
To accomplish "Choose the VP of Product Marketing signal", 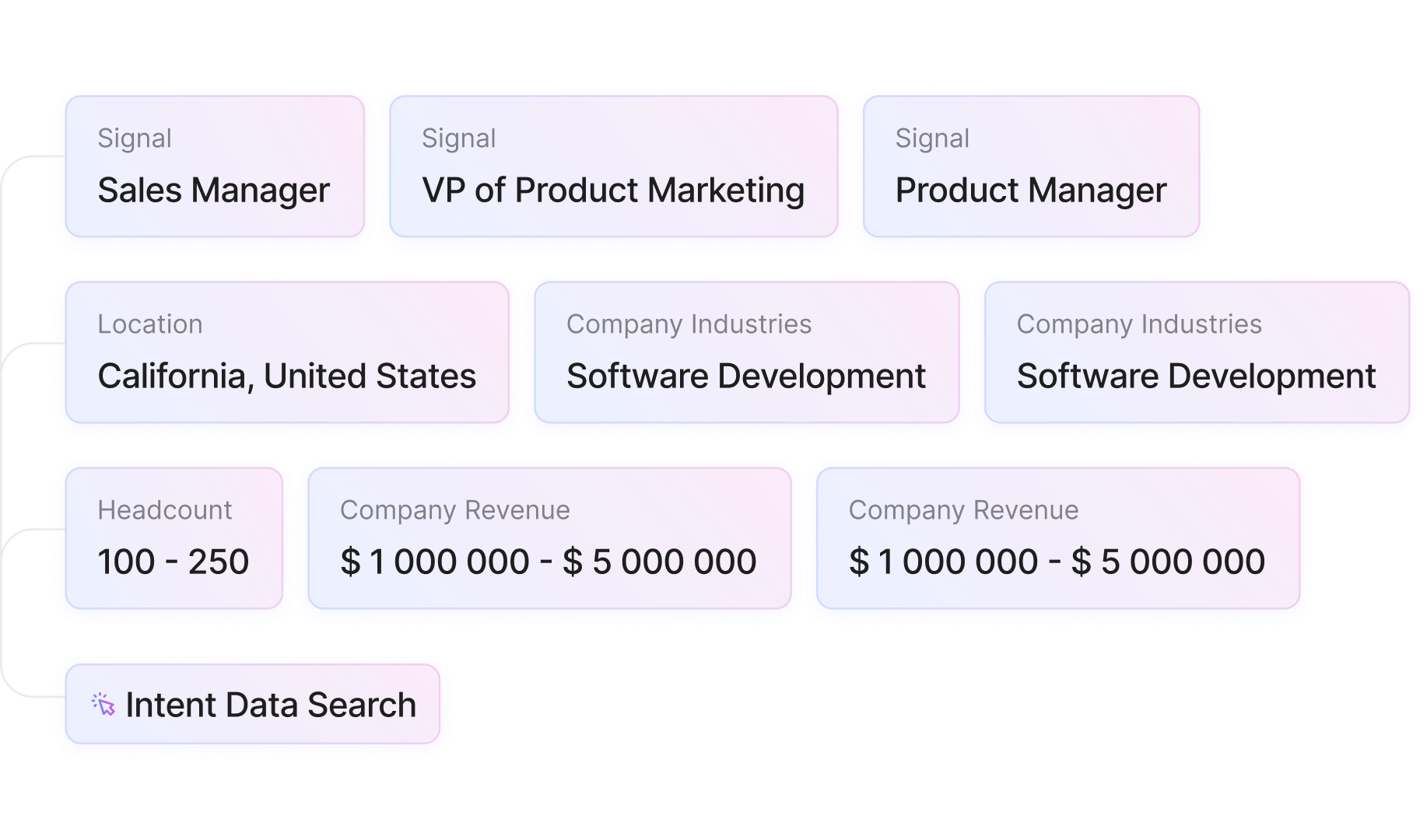I will 613,166.
